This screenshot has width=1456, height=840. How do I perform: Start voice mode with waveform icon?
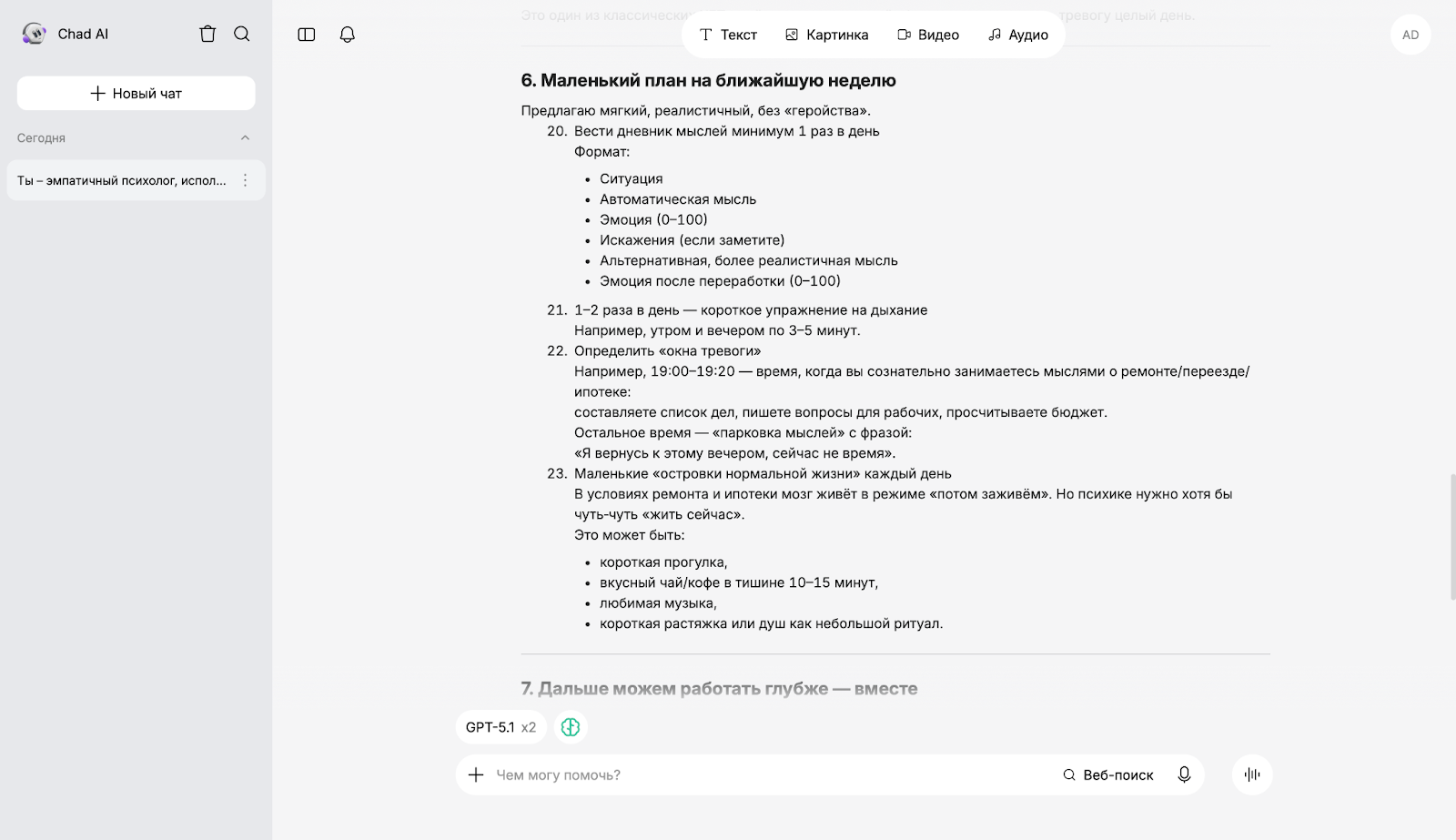click(1252, 774)
